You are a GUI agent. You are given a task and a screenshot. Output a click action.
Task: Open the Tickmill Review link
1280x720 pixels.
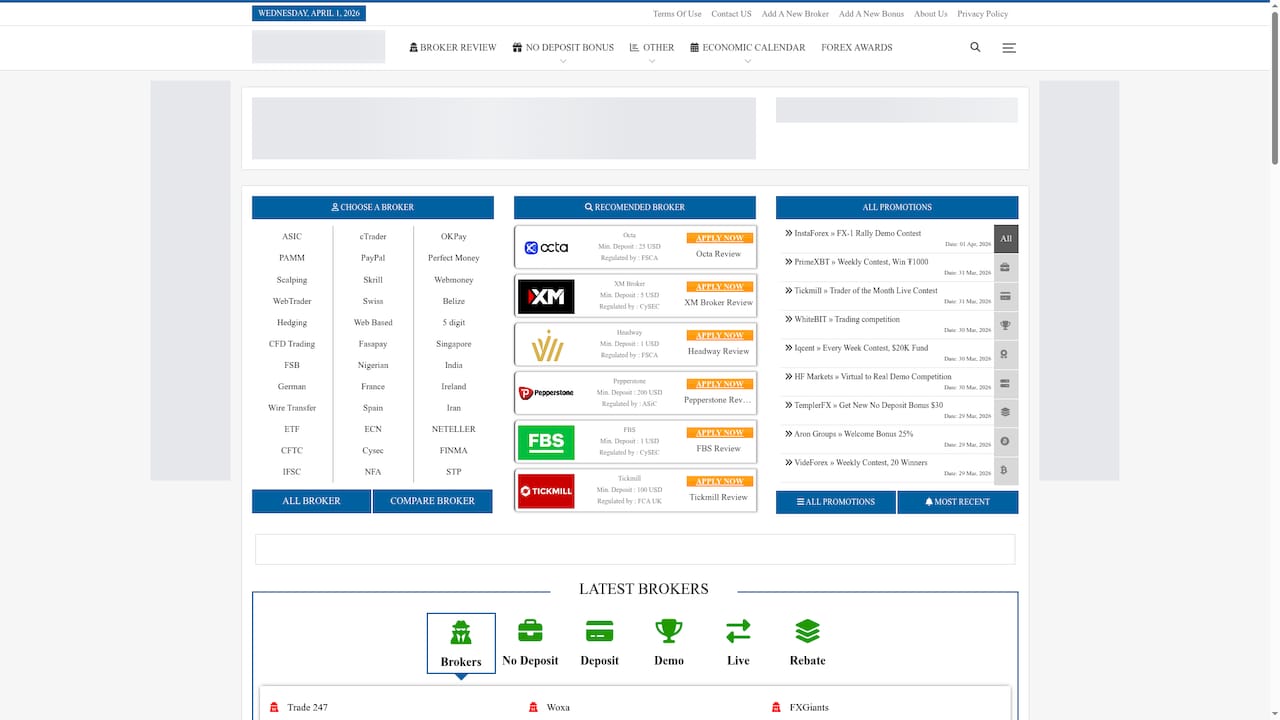(718, 497)
